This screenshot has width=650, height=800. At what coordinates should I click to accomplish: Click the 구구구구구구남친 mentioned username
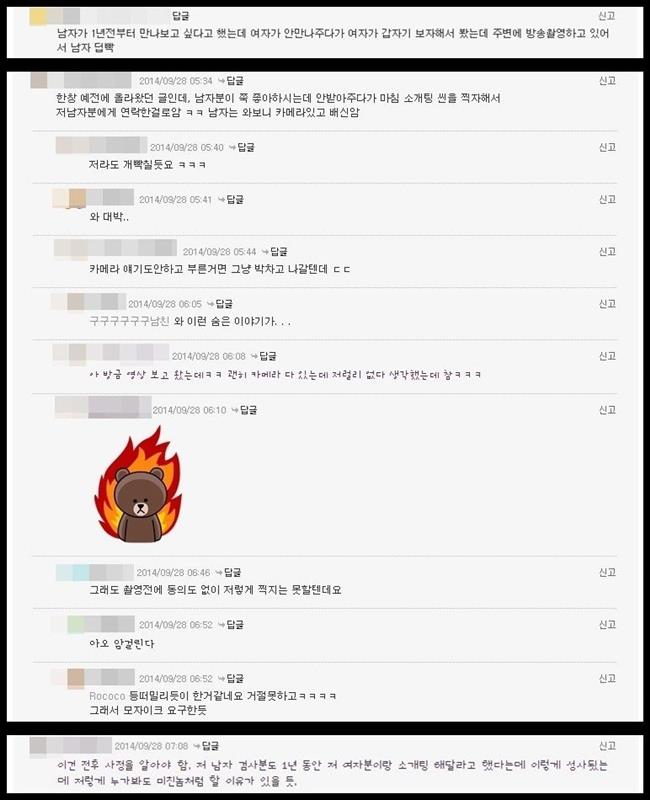point(129,321)
